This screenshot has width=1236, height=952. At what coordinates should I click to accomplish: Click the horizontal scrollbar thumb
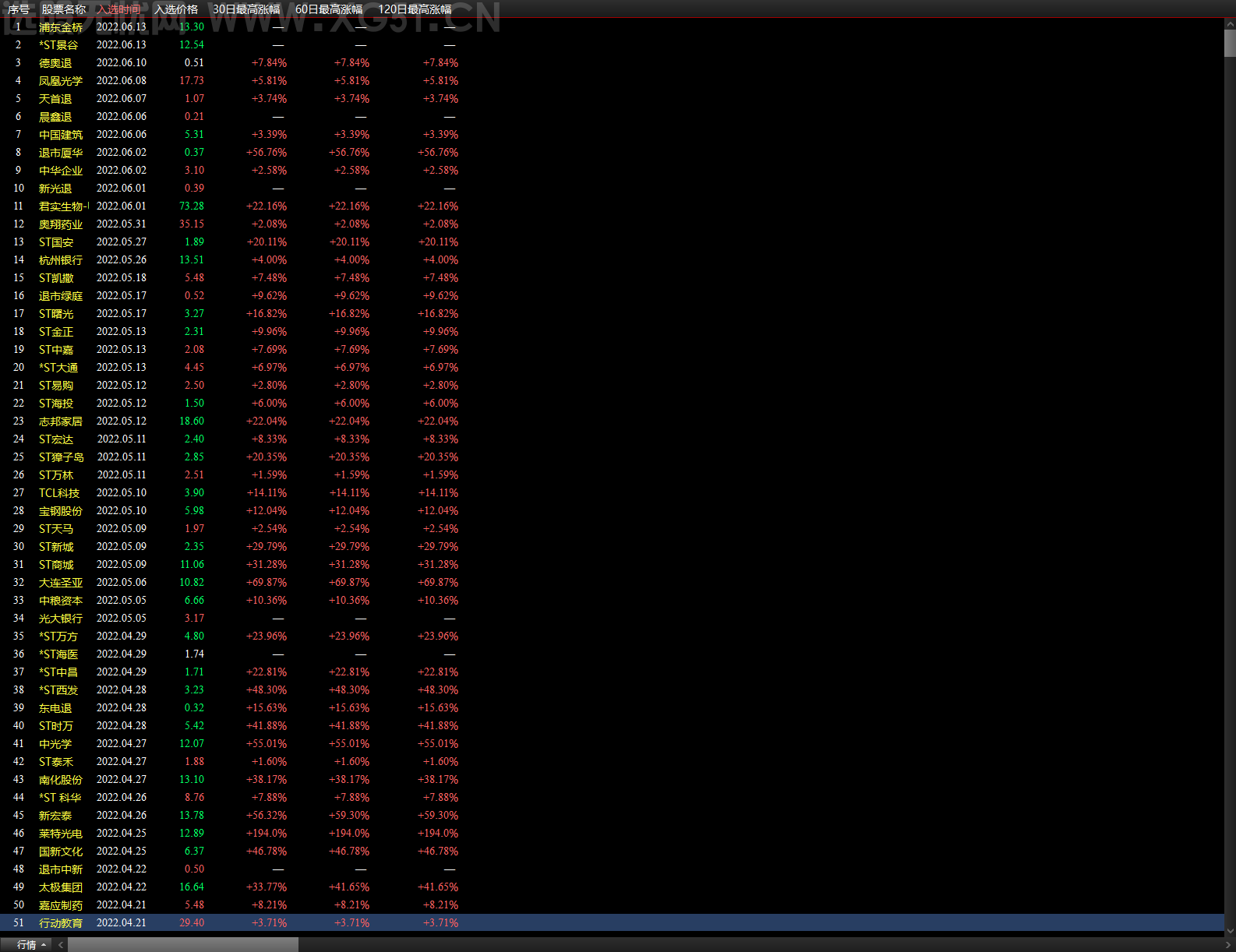[183, 944]
